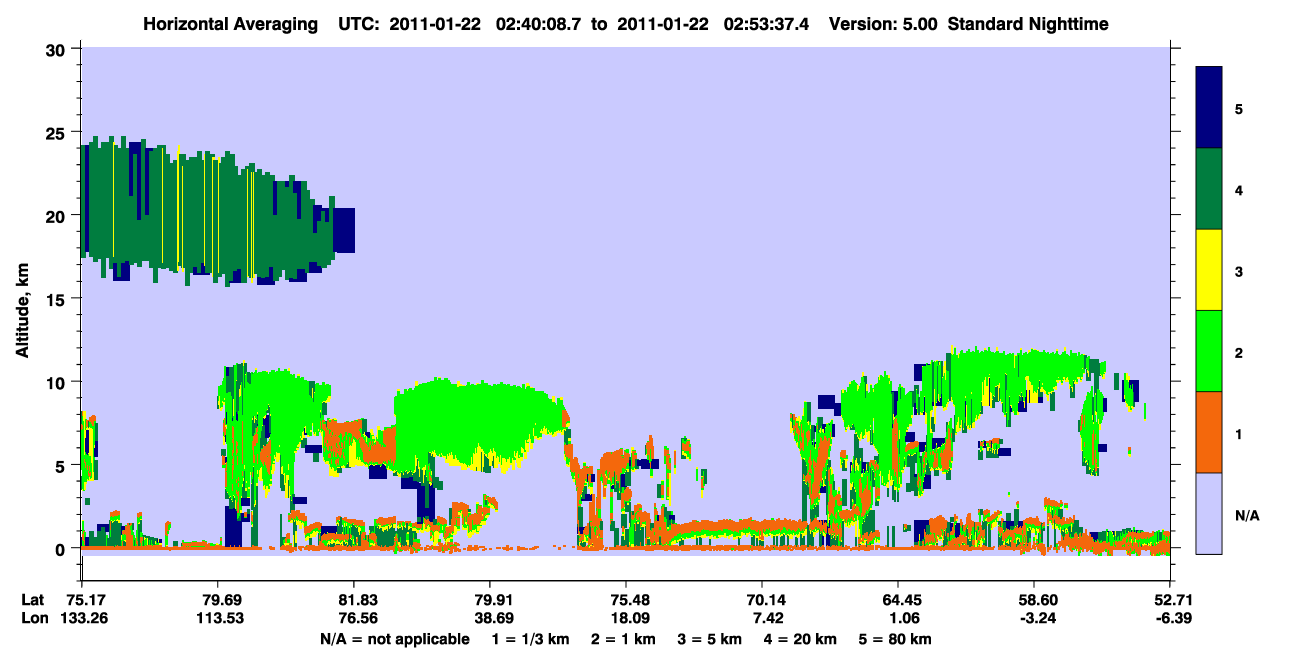
Task: Click the 20 altitude tick label
Action: coord(58,215)
